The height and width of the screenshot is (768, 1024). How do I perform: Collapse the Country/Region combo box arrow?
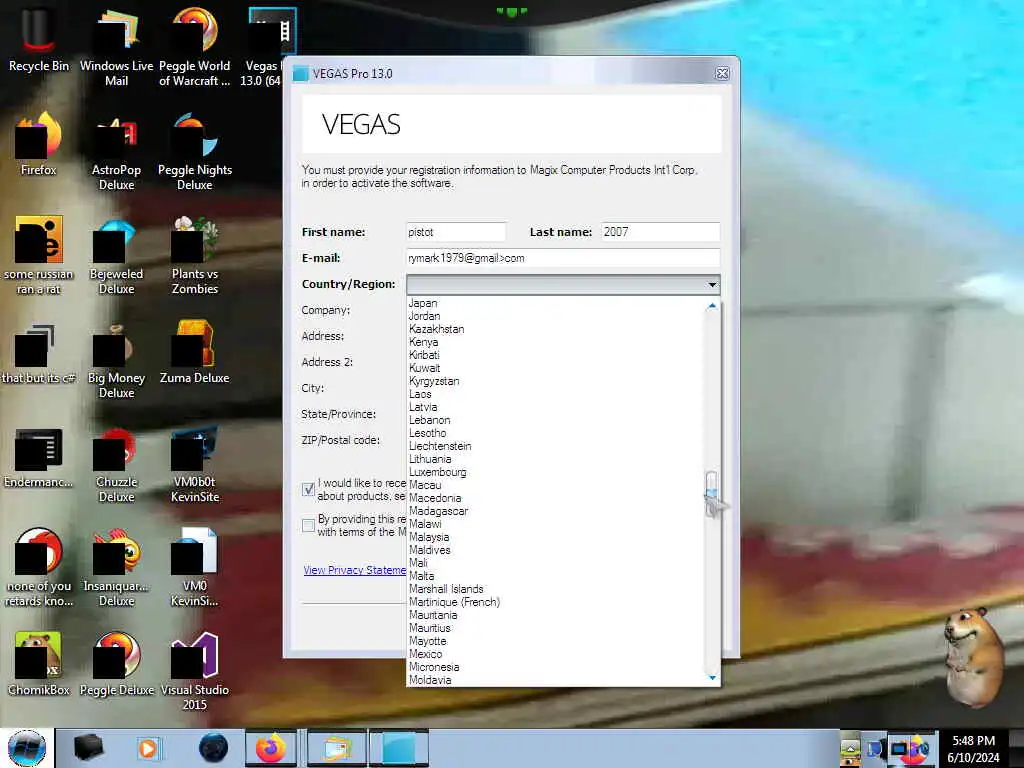point(712,285)
